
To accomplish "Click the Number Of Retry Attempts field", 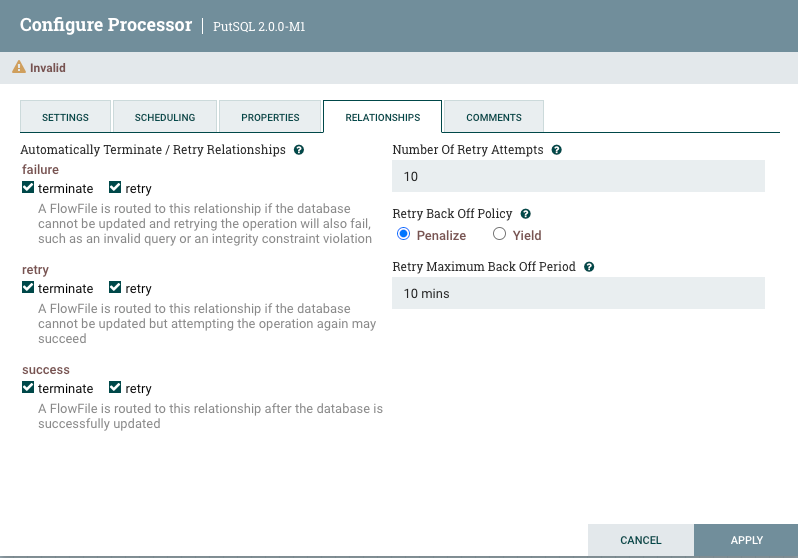I will tap(578, 177).
